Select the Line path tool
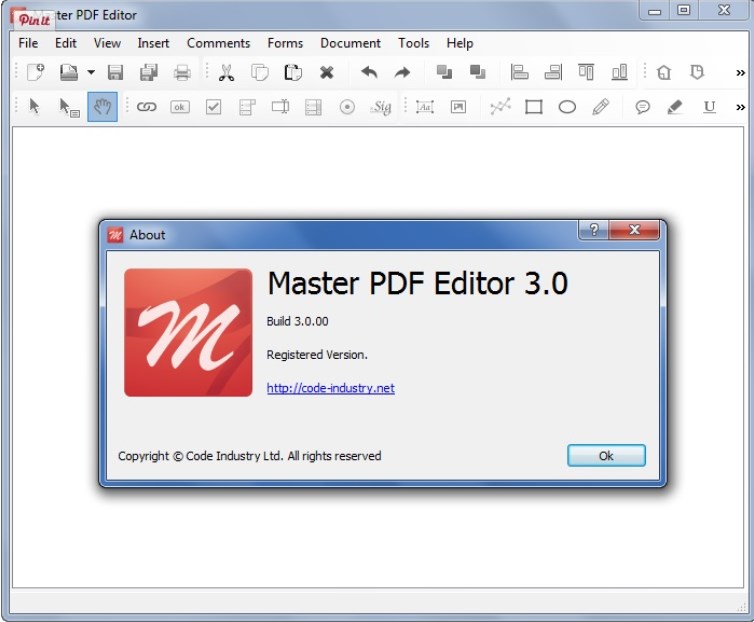Screen dimensions: 754x622 click(x=500, y=107)
